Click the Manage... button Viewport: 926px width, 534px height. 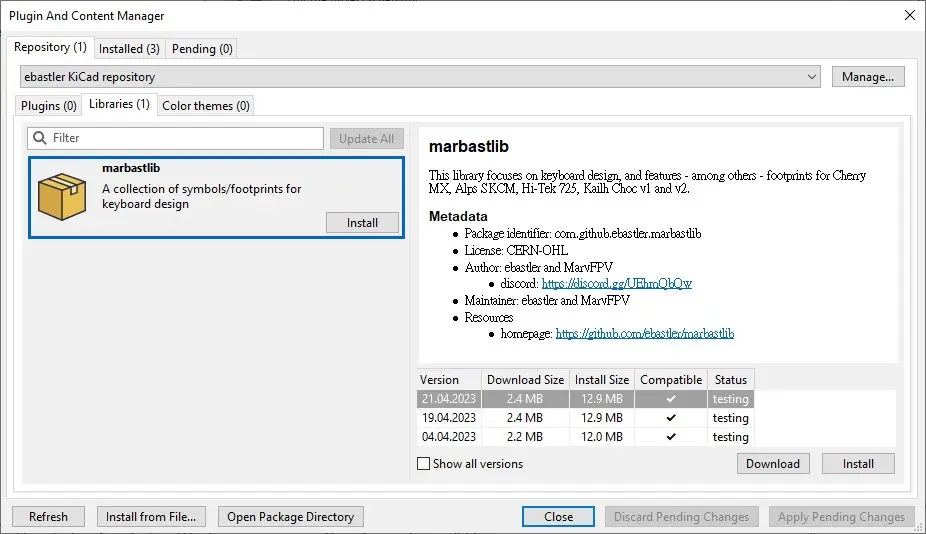868,77
